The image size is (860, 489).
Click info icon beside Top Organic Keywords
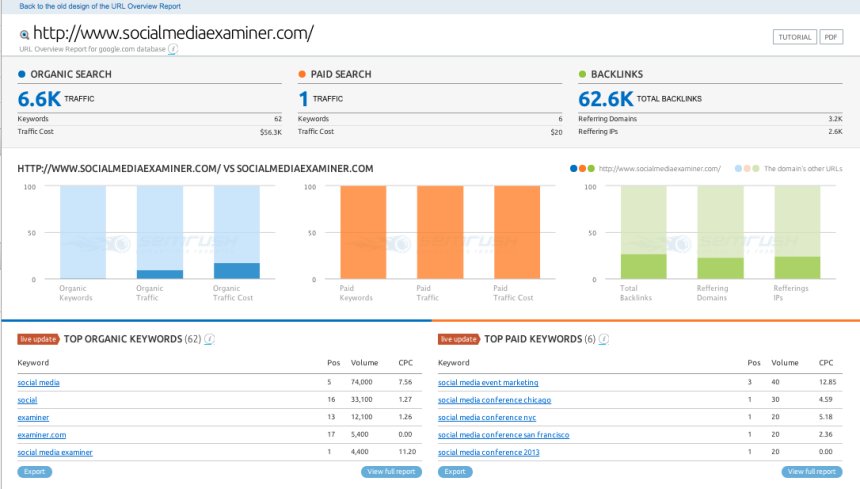(210, 339)
